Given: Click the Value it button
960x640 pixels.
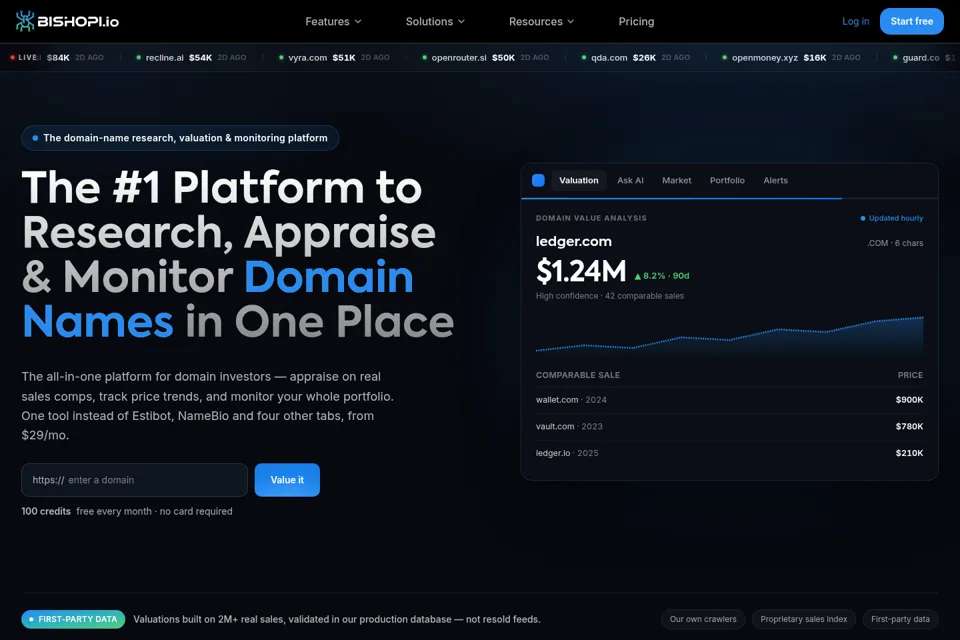Looking at the screenshot, I should tap(287, 480).
